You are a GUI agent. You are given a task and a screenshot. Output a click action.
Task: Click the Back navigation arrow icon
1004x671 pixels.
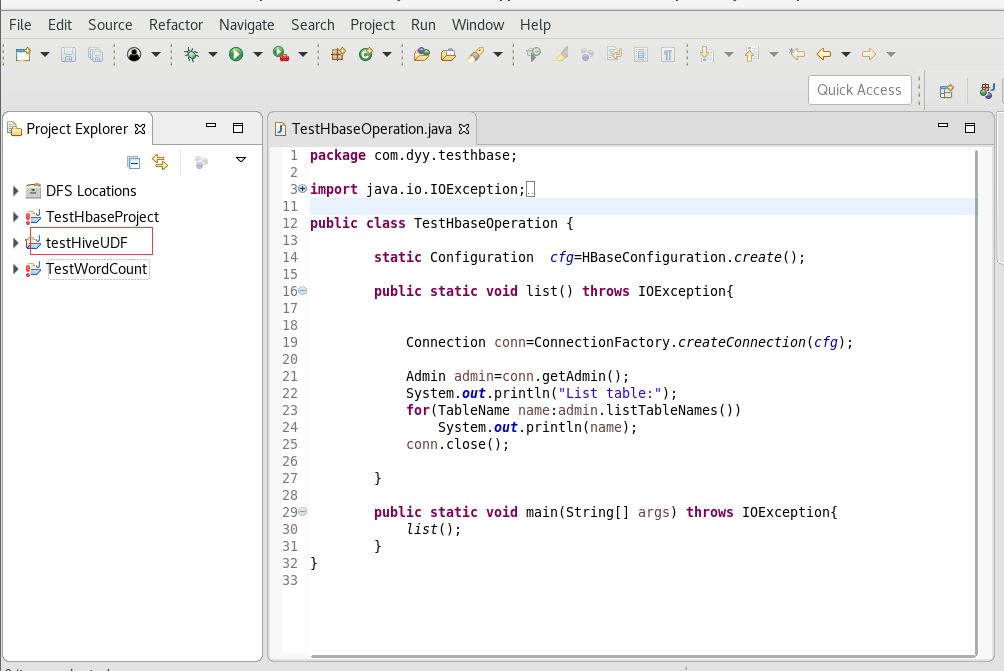point(824,54)
